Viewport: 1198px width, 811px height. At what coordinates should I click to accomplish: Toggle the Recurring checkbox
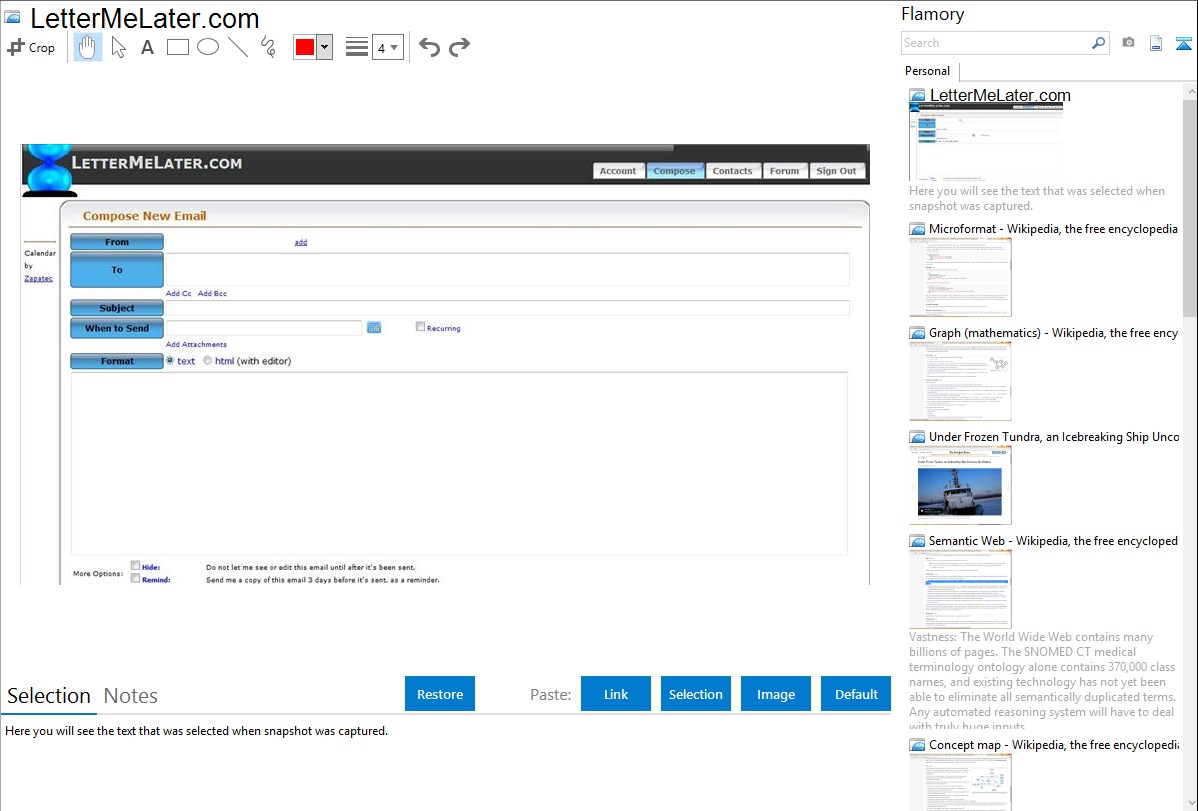[x=420, y=327]
